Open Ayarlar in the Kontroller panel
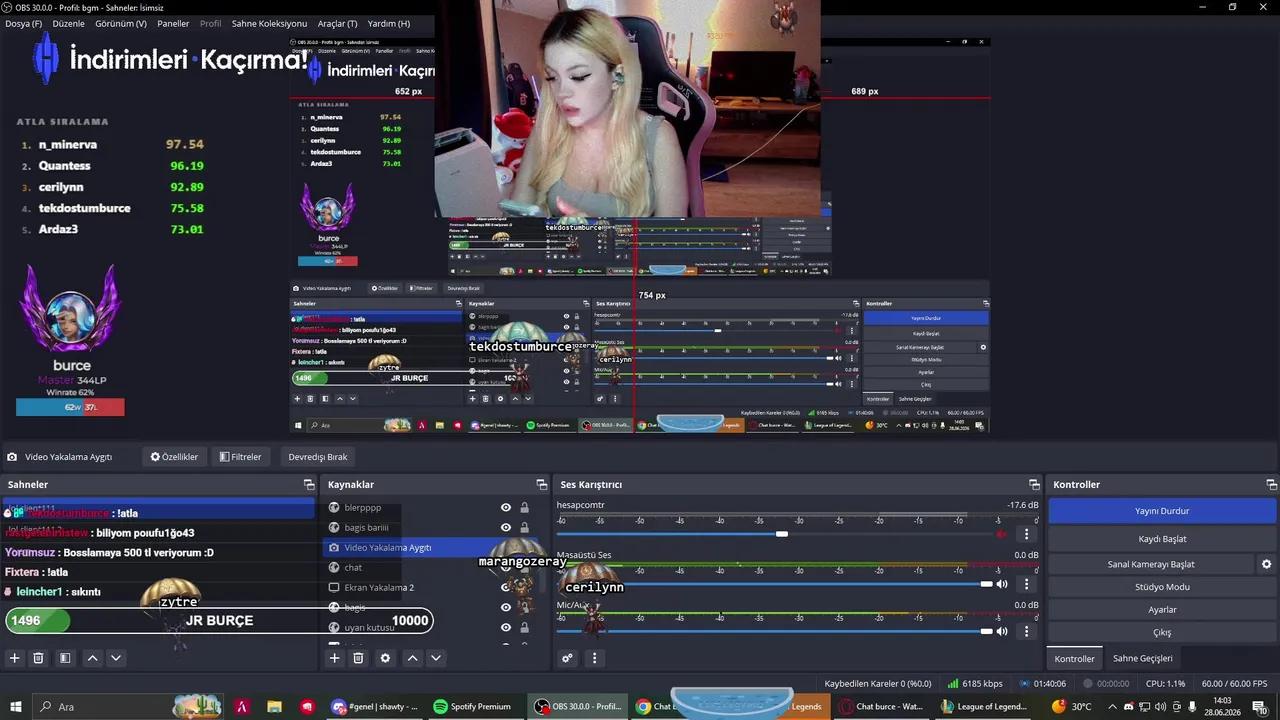The height and width of the screenshot is (720, 1280). click(1162, 610)
